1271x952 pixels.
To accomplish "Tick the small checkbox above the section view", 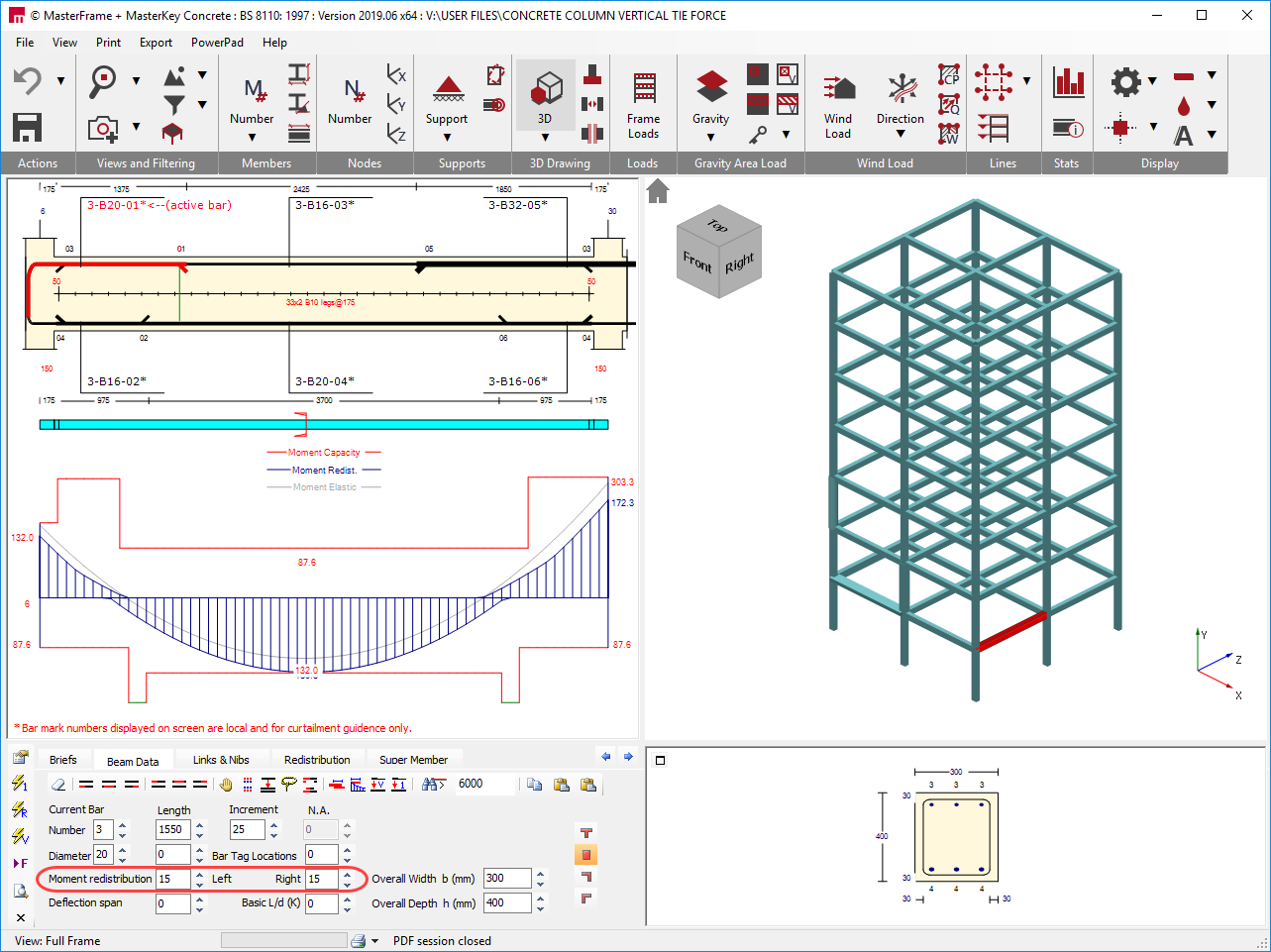I will click(661, 761).
